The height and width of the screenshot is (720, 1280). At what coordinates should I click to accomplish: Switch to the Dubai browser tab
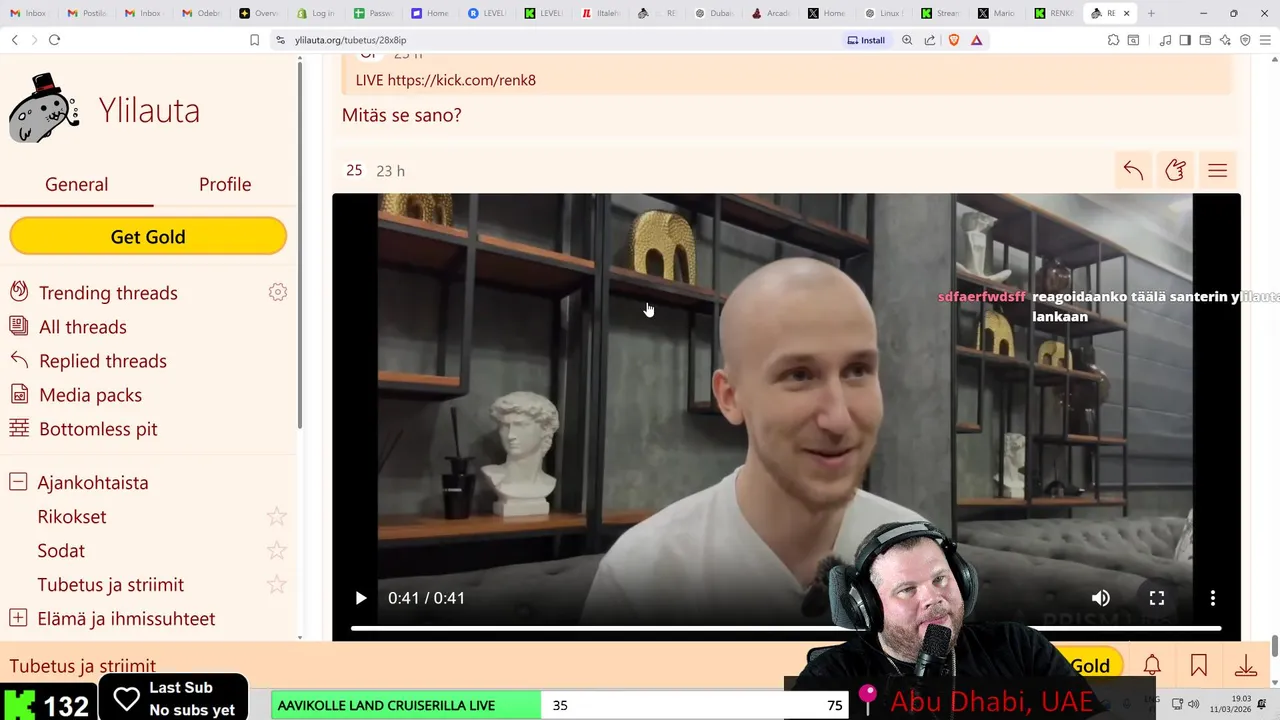(714, 13)
